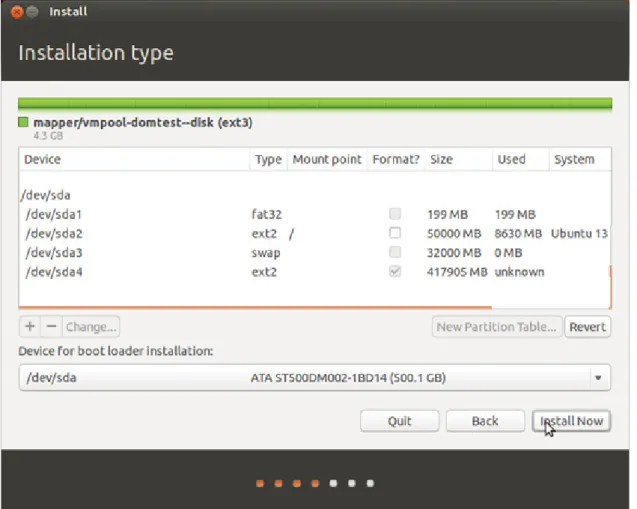Screen dimensions: 637x509
Task: Click the 32000 MB size cell
Action: [x=454, y=253]
